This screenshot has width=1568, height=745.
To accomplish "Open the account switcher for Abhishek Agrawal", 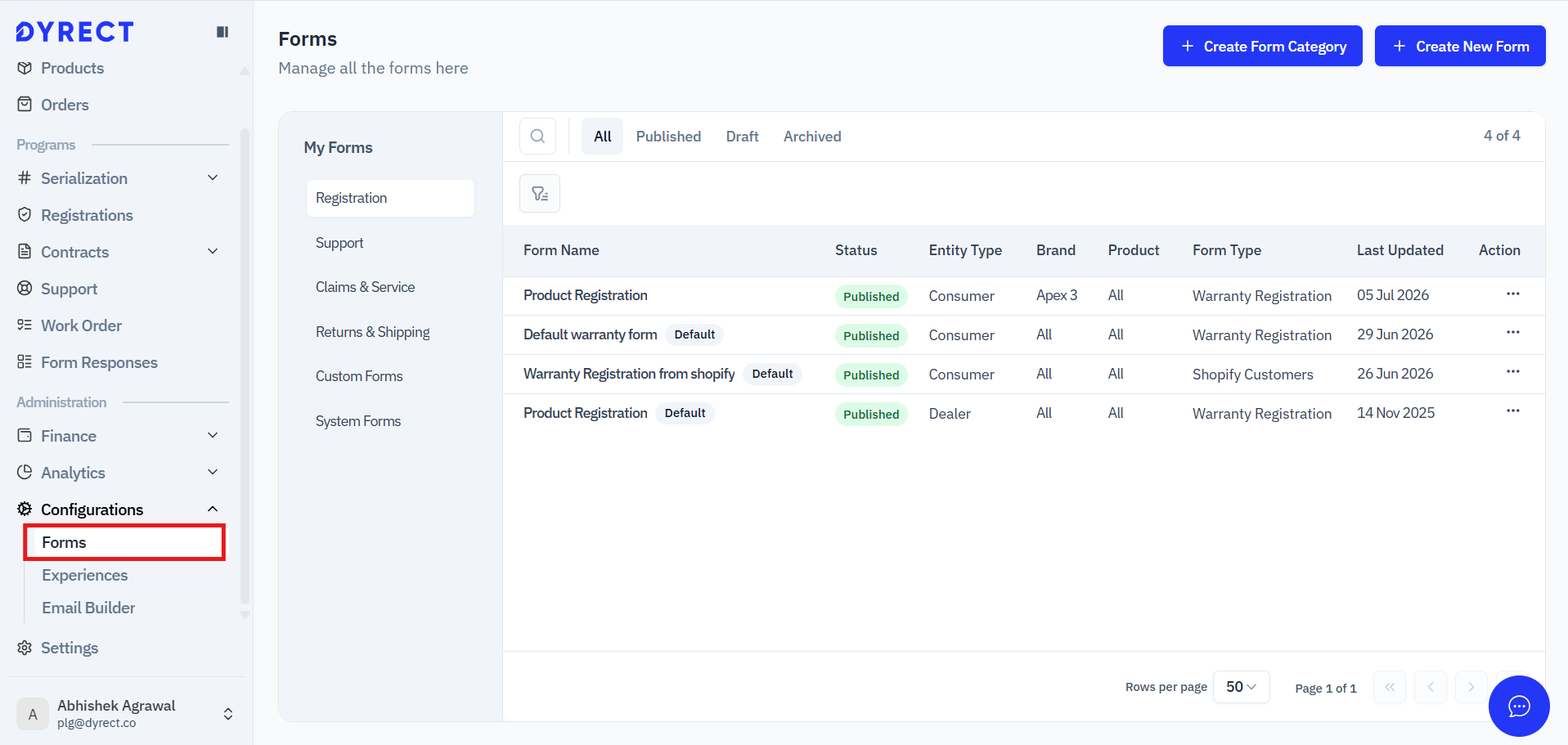I will (x=228, y=714).
